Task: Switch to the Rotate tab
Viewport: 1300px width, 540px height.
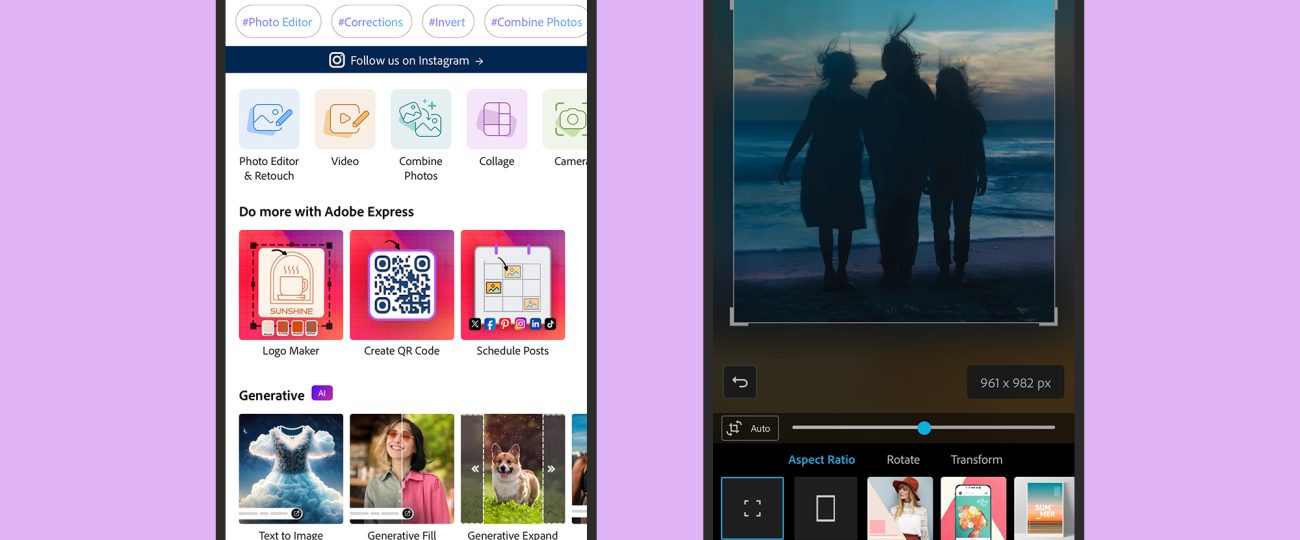Action: (903, 460)
